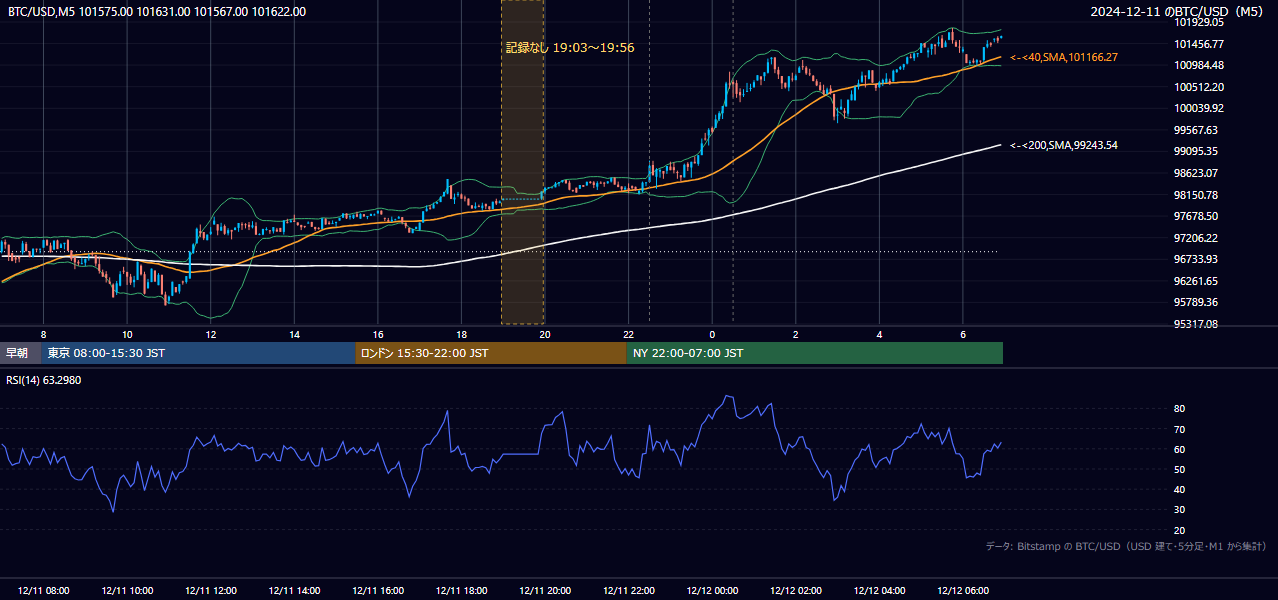Click the 12/11 20:00 date label

545,591
